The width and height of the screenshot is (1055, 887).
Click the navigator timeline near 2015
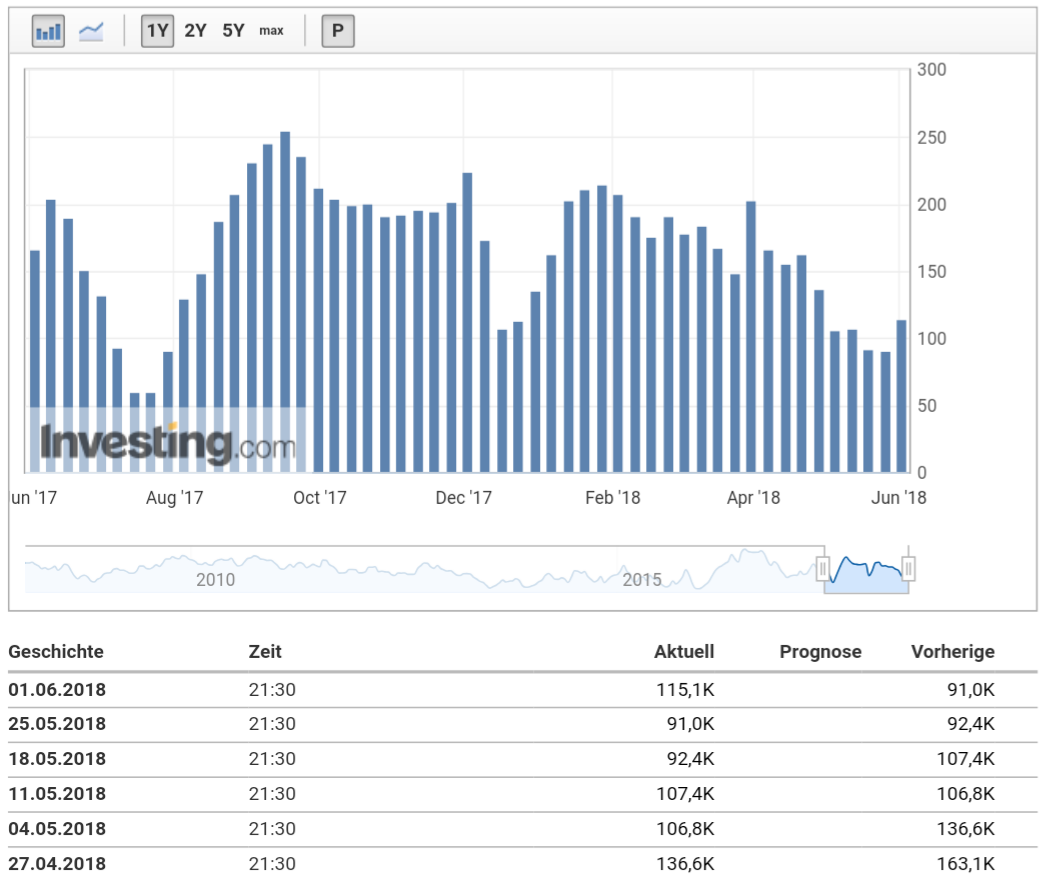(x=642, y=579)
